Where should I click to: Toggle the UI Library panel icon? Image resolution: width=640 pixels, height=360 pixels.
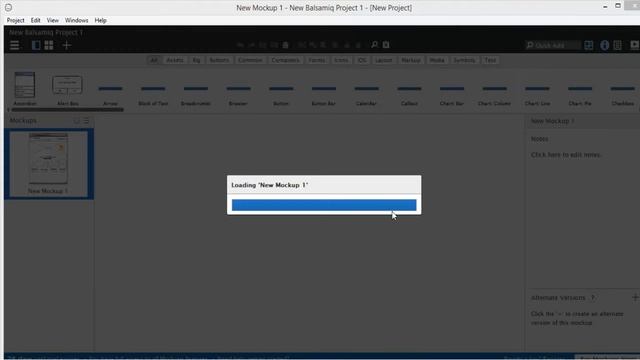point(589,45)
